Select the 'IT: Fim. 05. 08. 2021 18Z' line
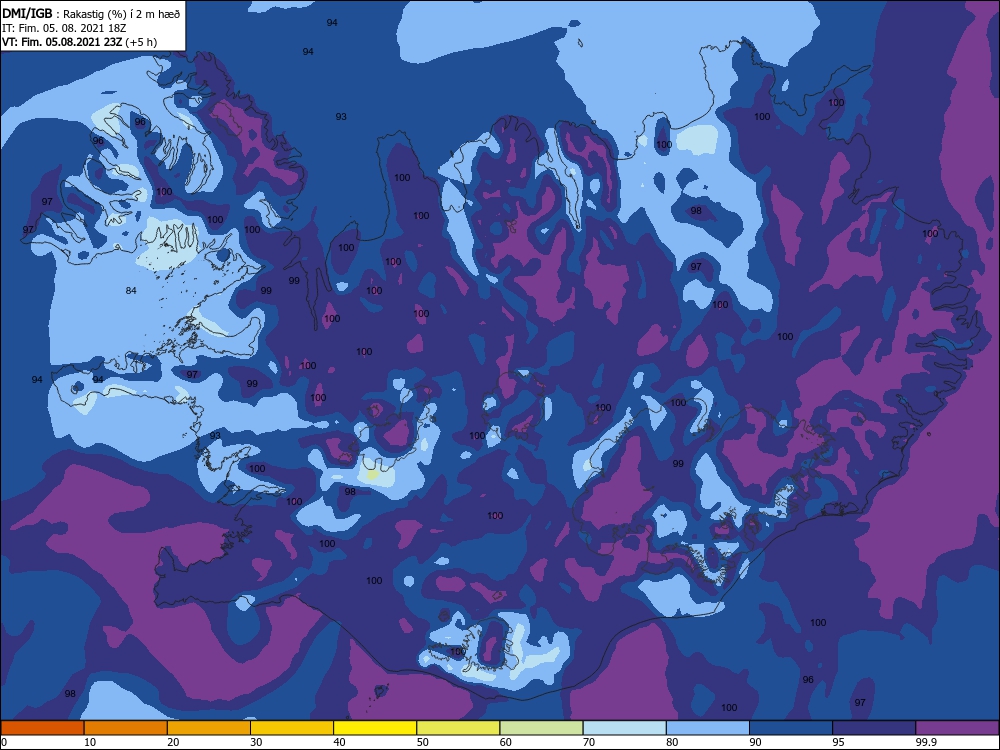The image size is (1000, 750). point(64,28)
